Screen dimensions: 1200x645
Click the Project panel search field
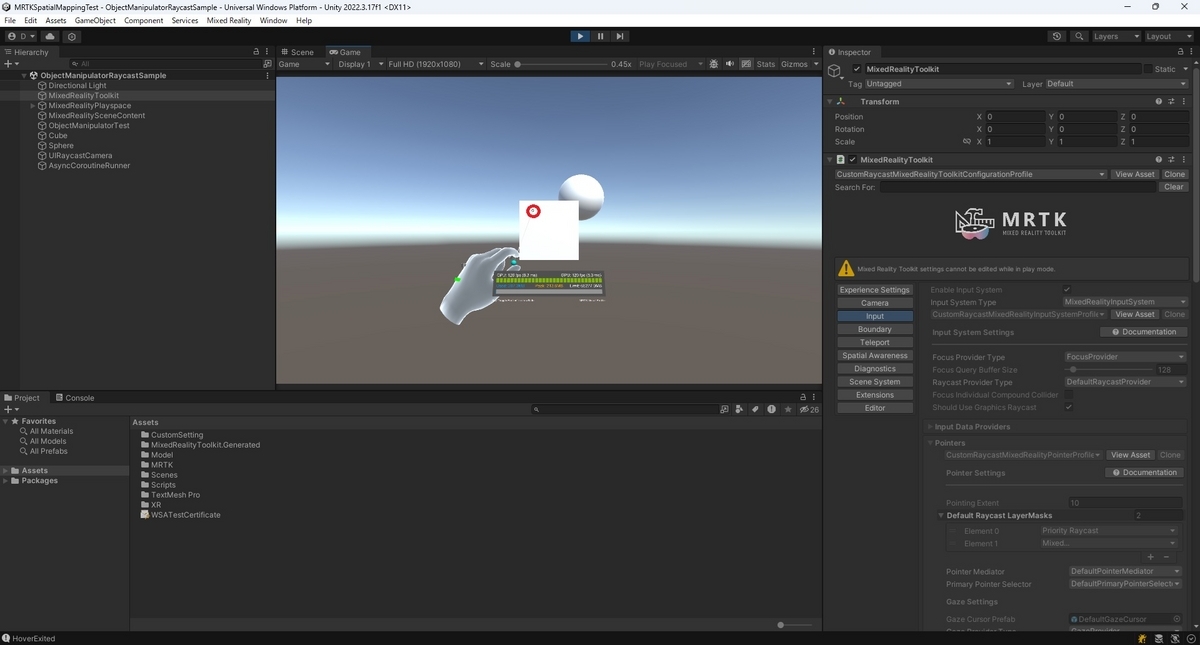tap(625, 409)
